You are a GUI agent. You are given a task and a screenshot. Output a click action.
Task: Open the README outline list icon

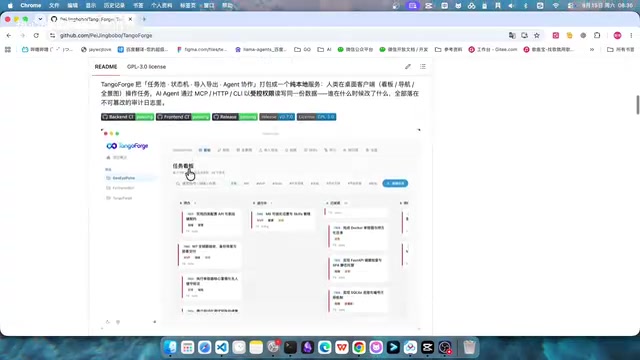pos(423,67)
